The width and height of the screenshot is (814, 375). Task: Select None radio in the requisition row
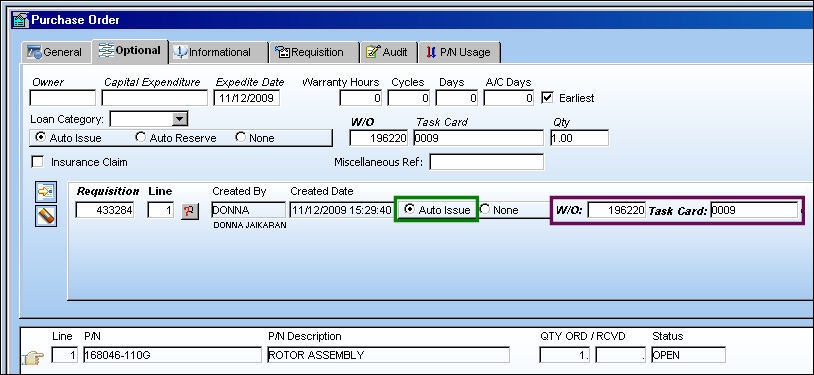[x=484, y=209]
